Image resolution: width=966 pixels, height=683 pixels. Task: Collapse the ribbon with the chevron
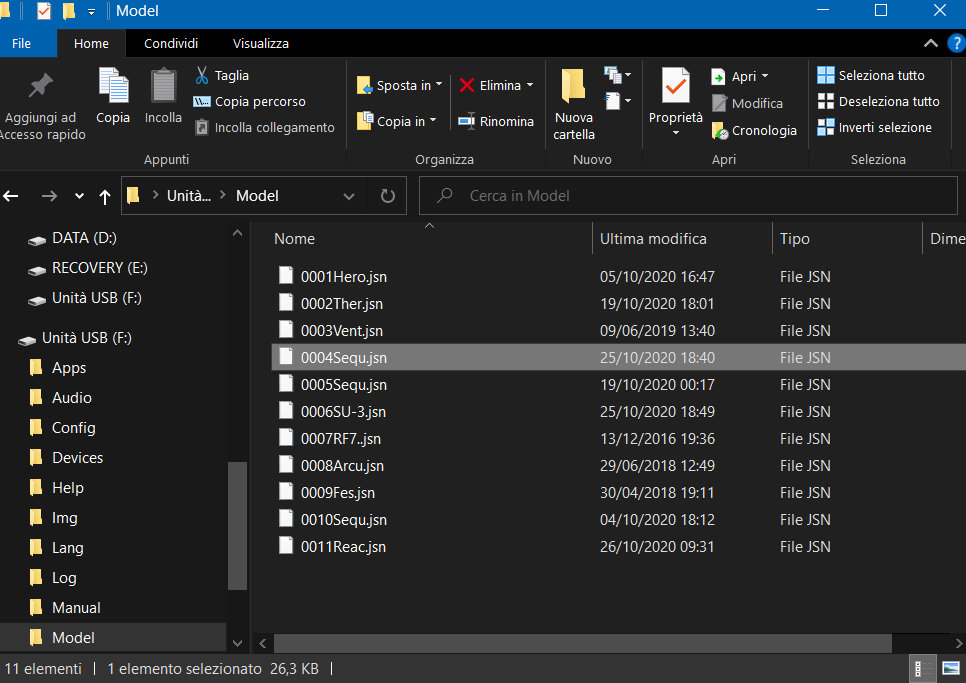point(931,43)
